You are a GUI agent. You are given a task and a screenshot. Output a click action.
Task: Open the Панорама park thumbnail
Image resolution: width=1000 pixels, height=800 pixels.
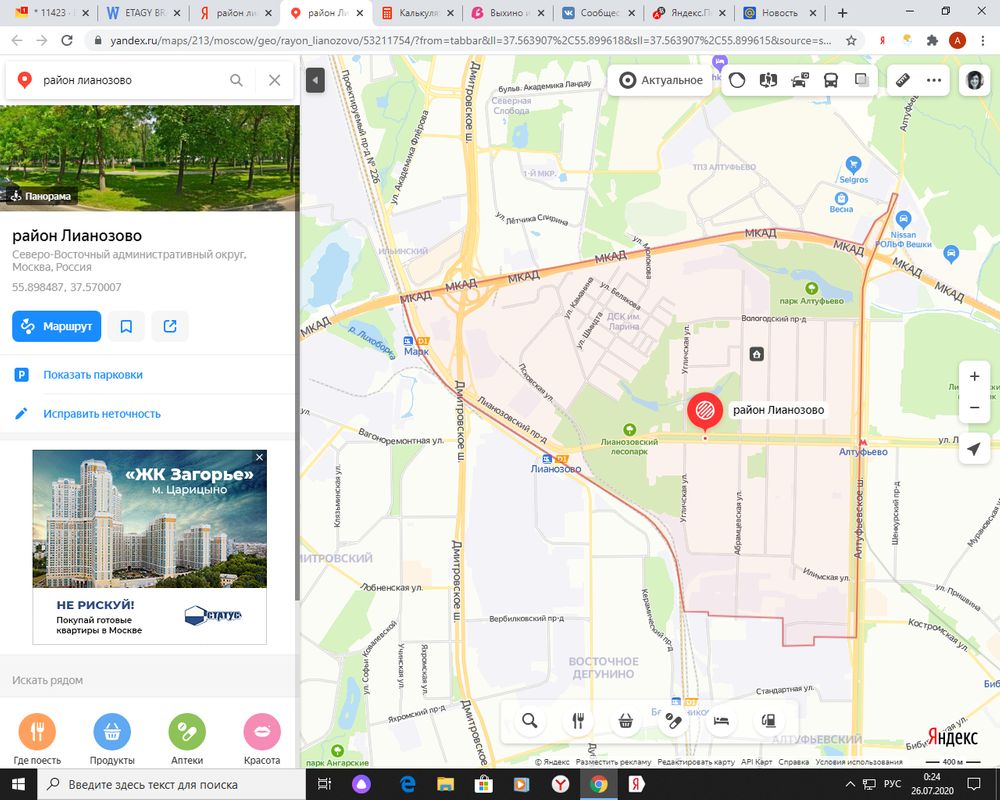tap(148, 157)
